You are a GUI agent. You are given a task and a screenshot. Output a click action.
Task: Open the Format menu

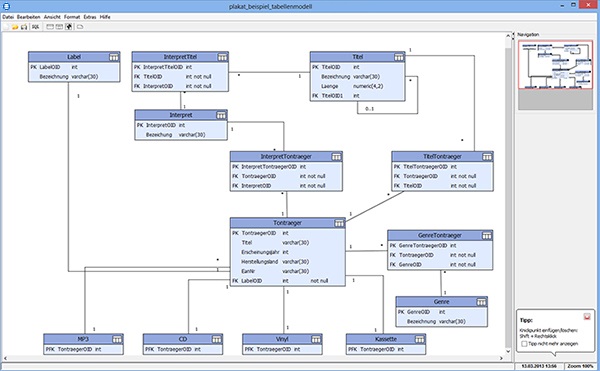(x=72, y=17)
